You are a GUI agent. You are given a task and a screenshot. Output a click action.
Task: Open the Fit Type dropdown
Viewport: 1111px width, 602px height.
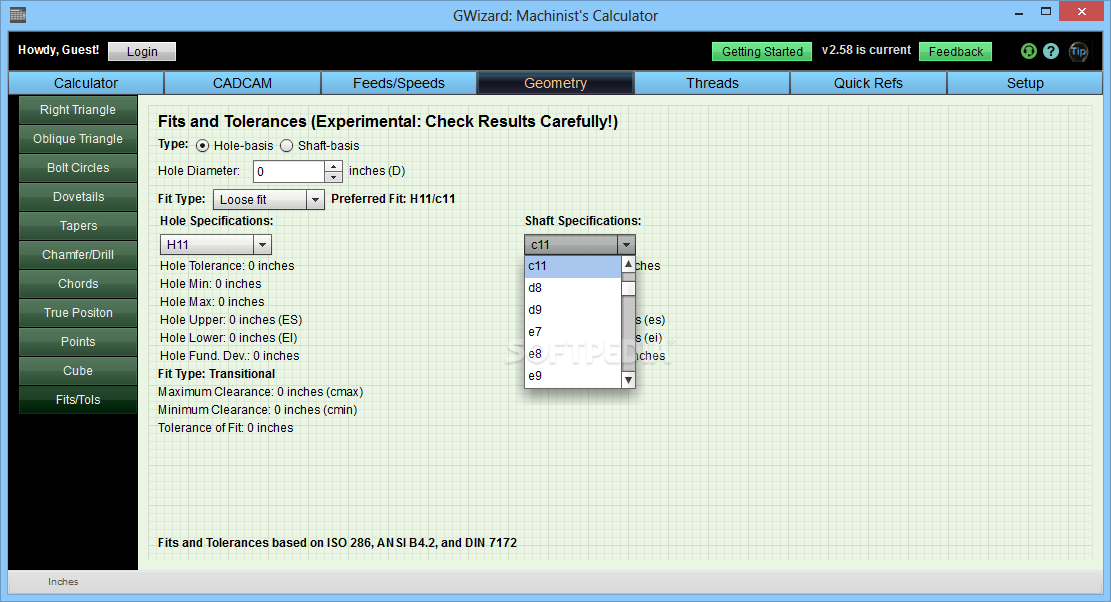tap(269, 200)
